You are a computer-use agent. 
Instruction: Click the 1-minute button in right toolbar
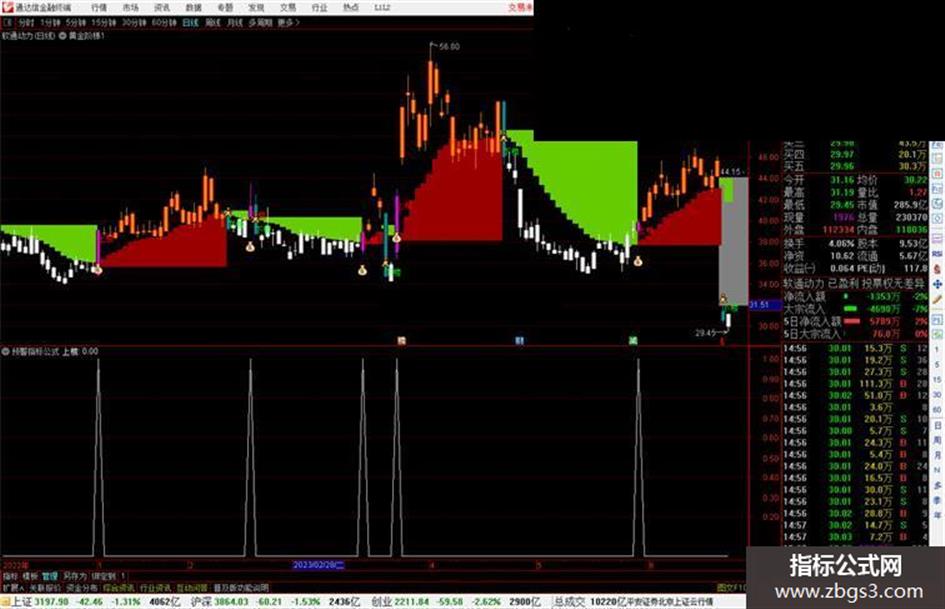pos(937,349)
